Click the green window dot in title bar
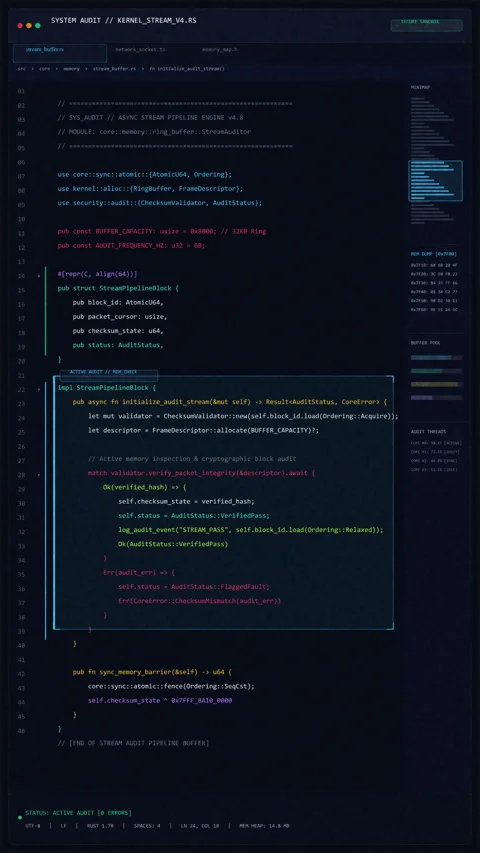The image size is (480, 853). coord(38,26)
